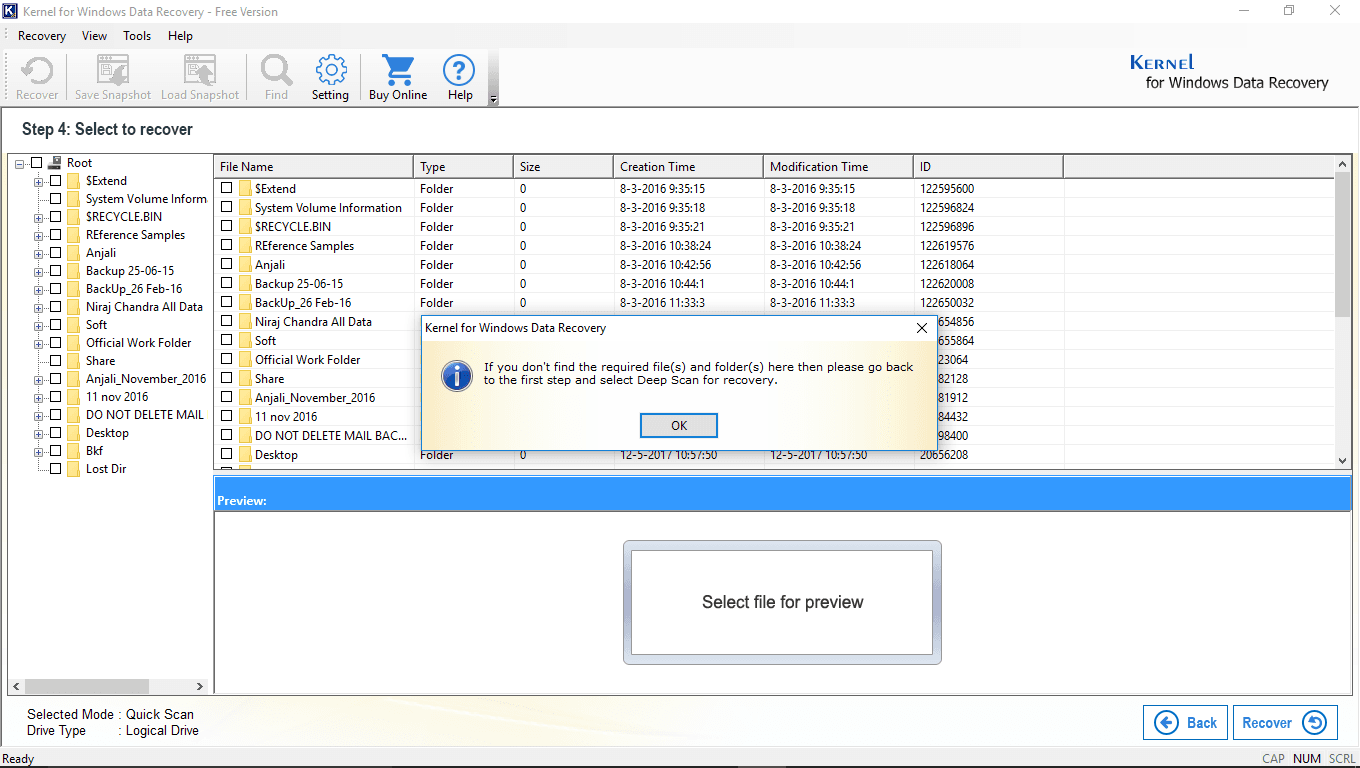Expand Backup 25-06-15 tree node
This screenshot has height=768, width=1360.
point(39,271)
